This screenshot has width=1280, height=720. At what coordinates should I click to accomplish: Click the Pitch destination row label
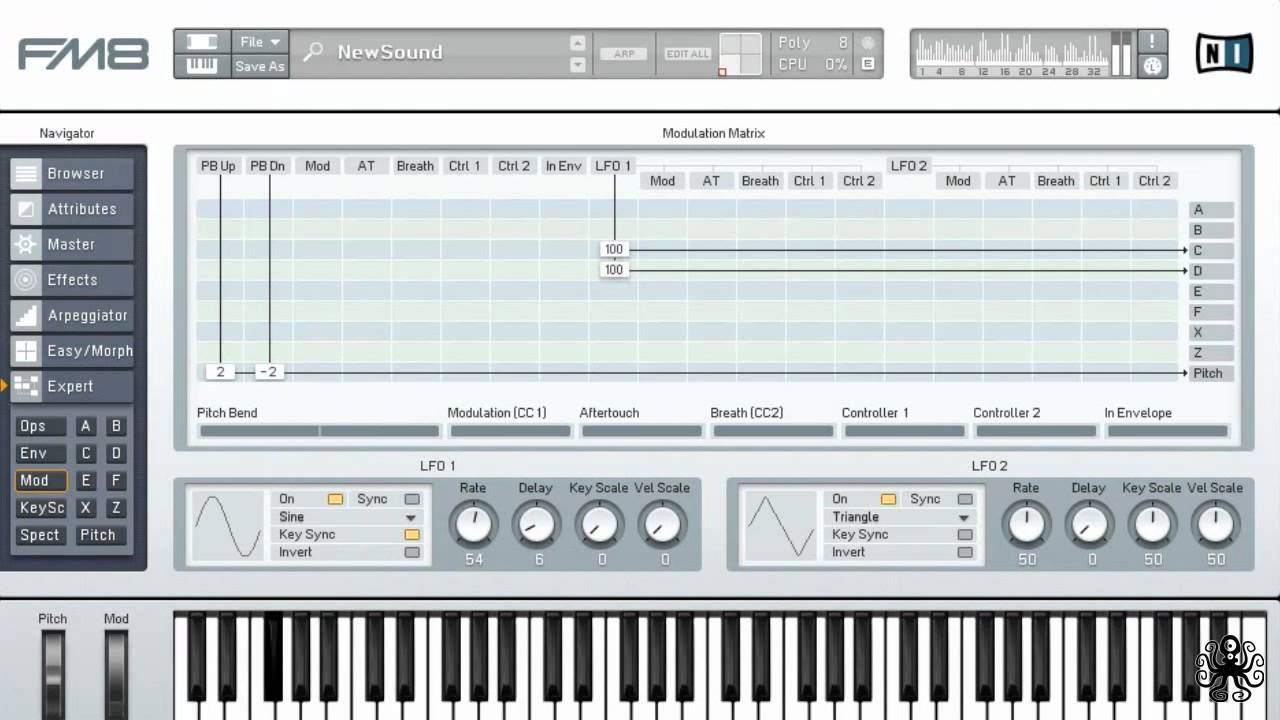click(x=1210, y=373)
